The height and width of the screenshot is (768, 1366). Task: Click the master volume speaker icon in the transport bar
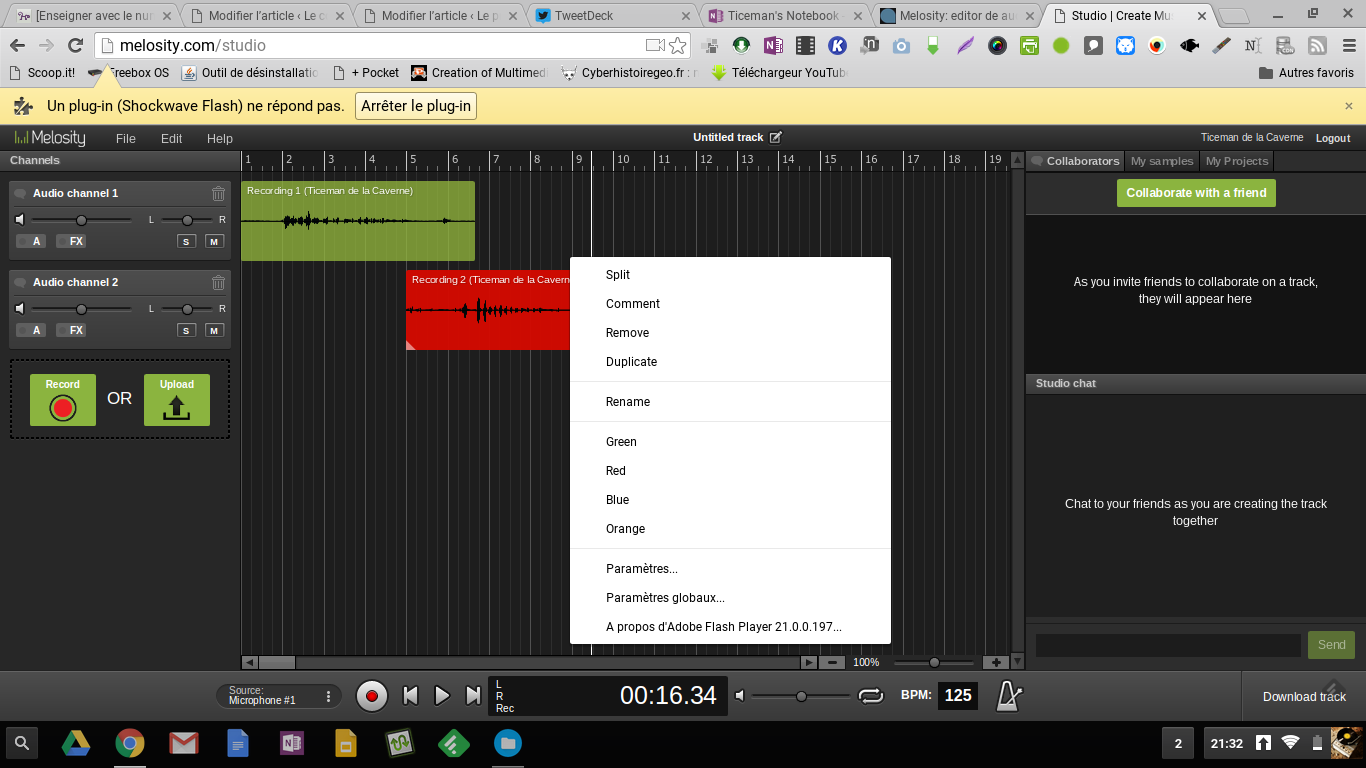tap(740, 696)
